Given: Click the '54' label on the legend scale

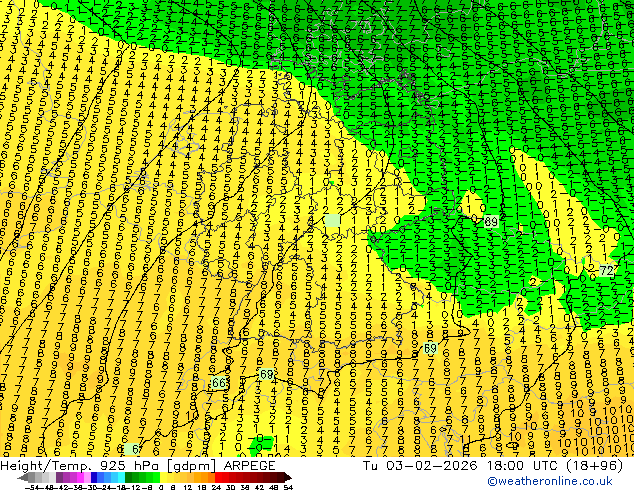Looking at the screenshot, I should point(288,487).
